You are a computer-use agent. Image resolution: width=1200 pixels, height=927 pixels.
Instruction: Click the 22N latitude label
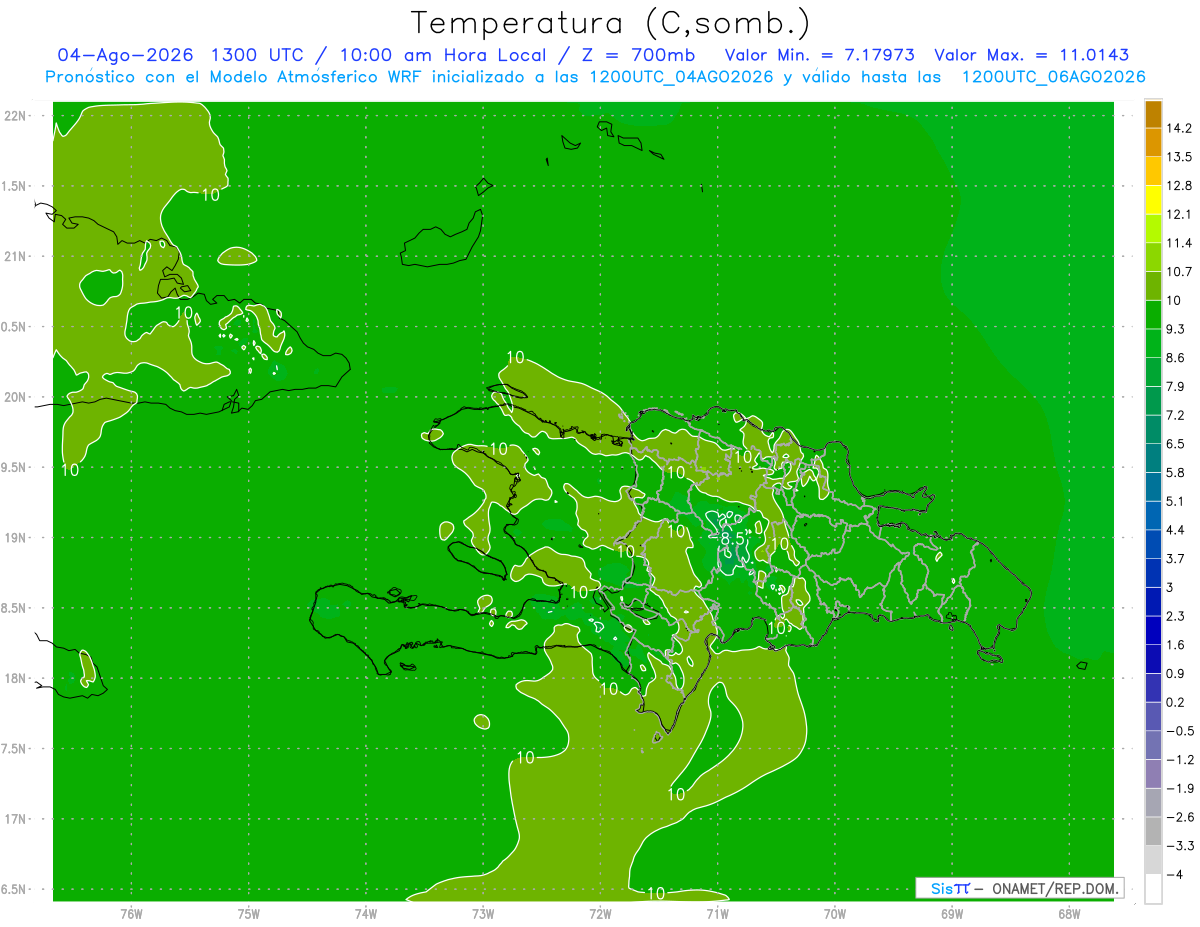tap(14, 115)
